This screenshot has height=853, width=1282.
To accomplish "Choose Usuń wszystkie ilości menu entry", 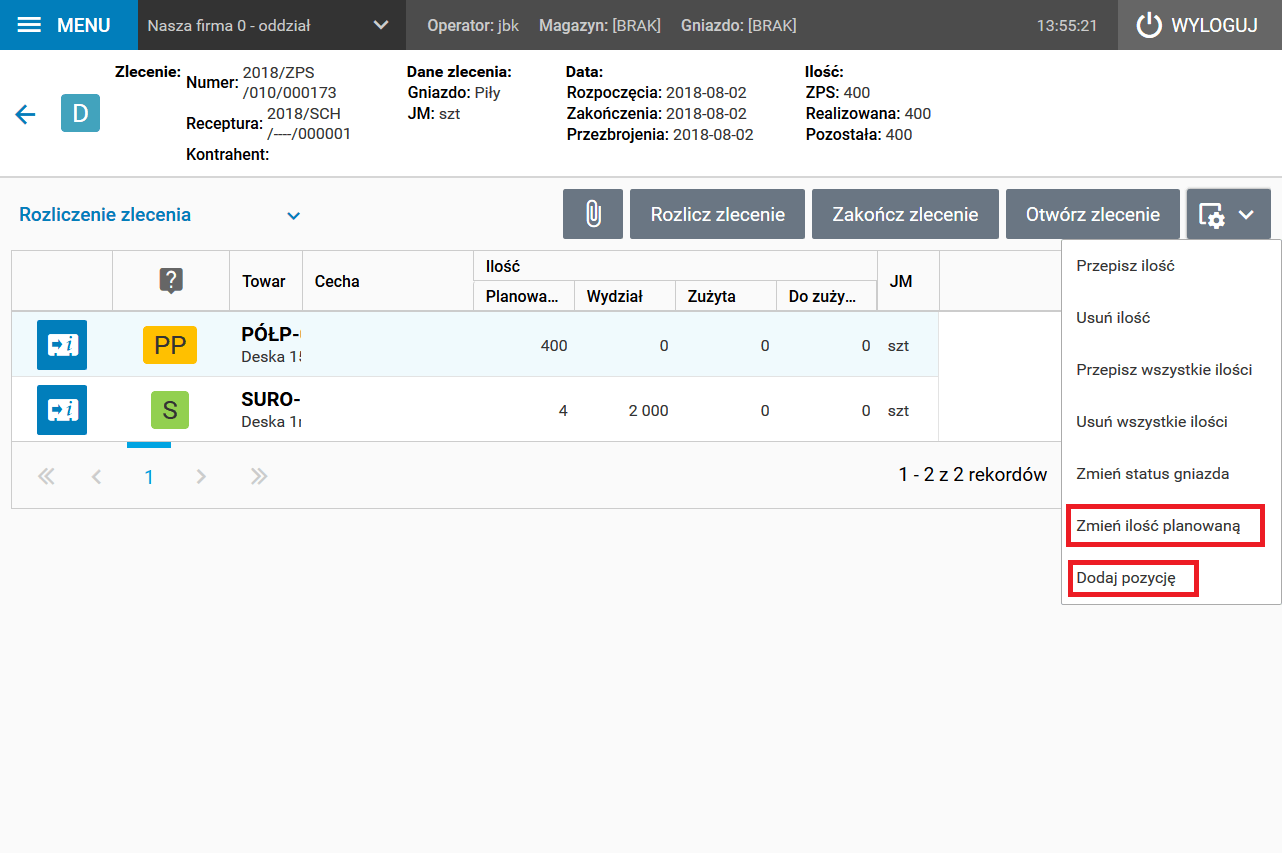I will 1171,422.
